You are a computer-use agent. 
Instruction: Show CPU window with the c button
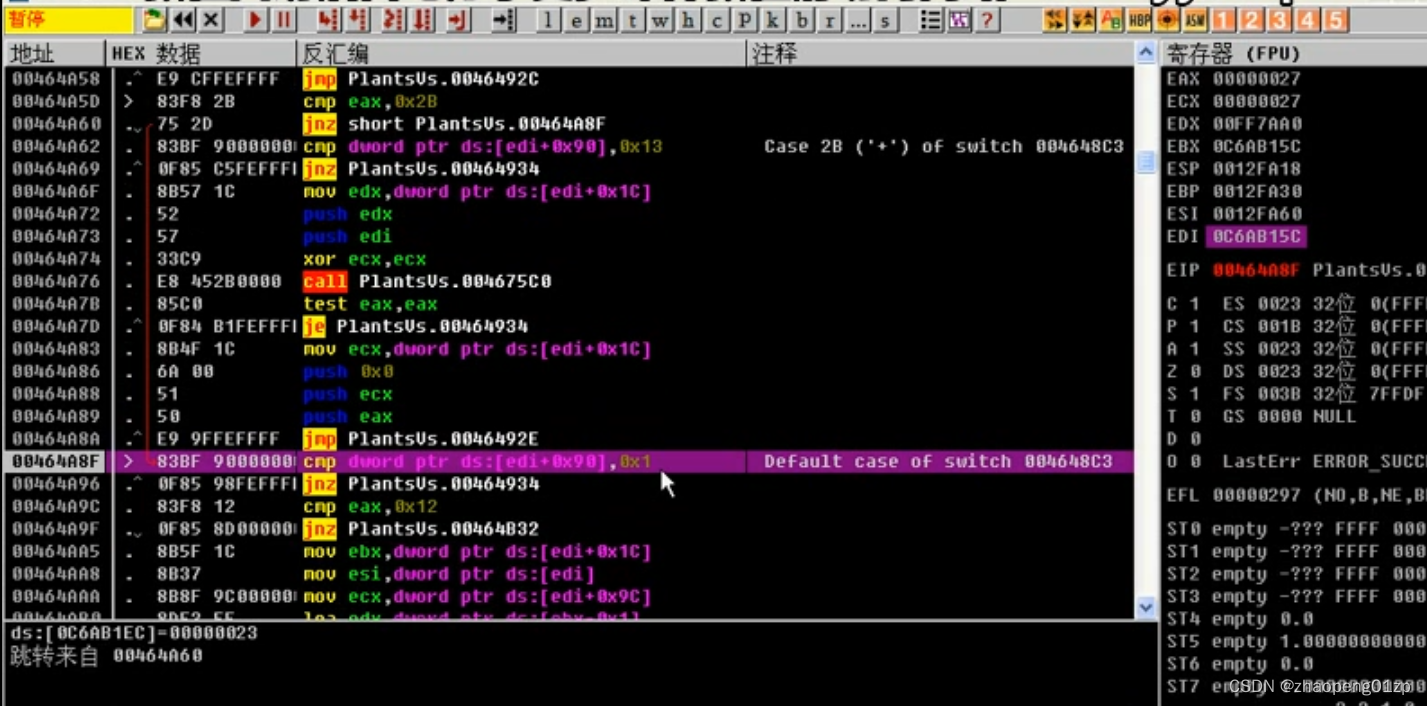[x=716, y=21]
